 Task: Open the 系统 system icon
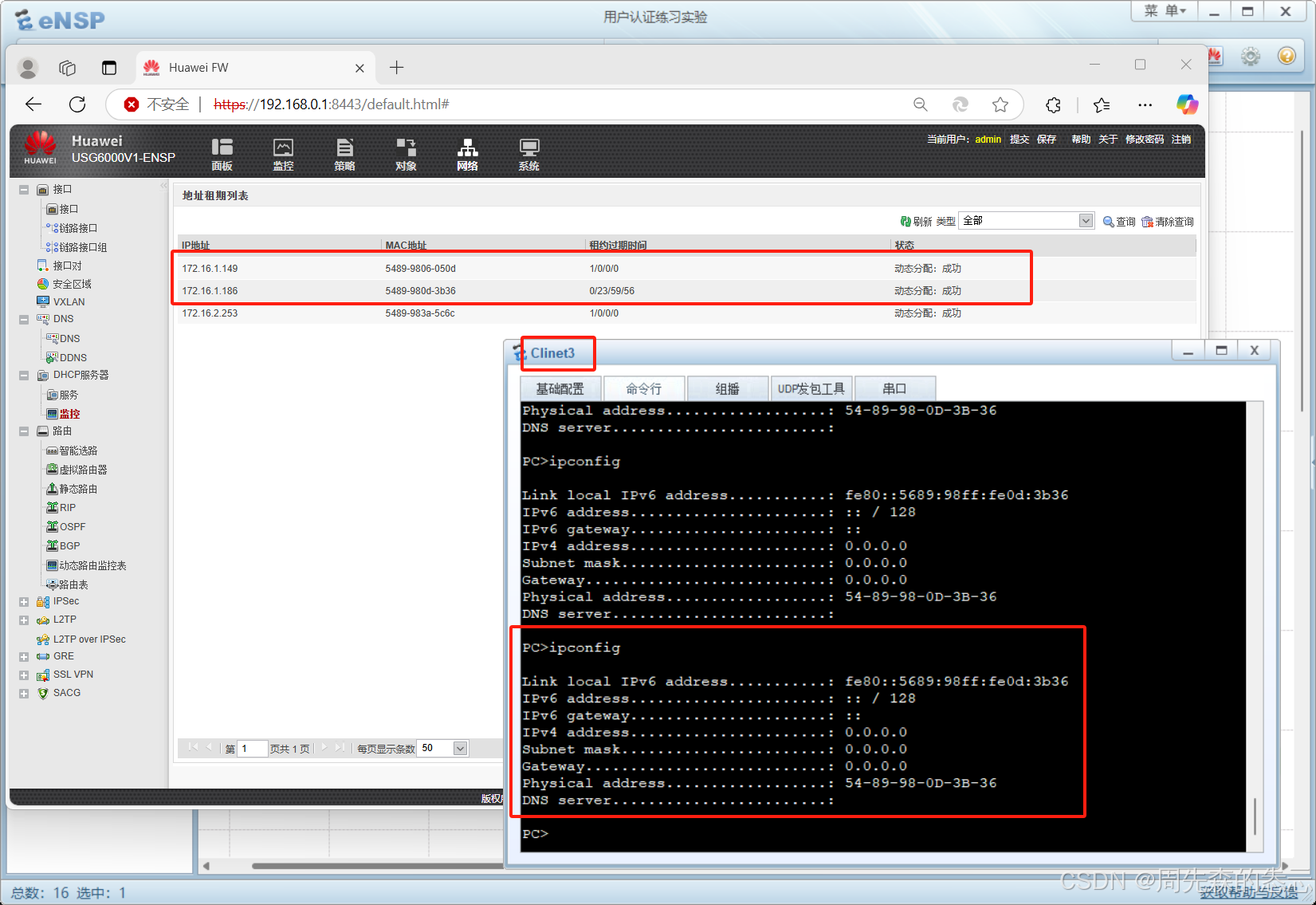click(x=528, y=154)
